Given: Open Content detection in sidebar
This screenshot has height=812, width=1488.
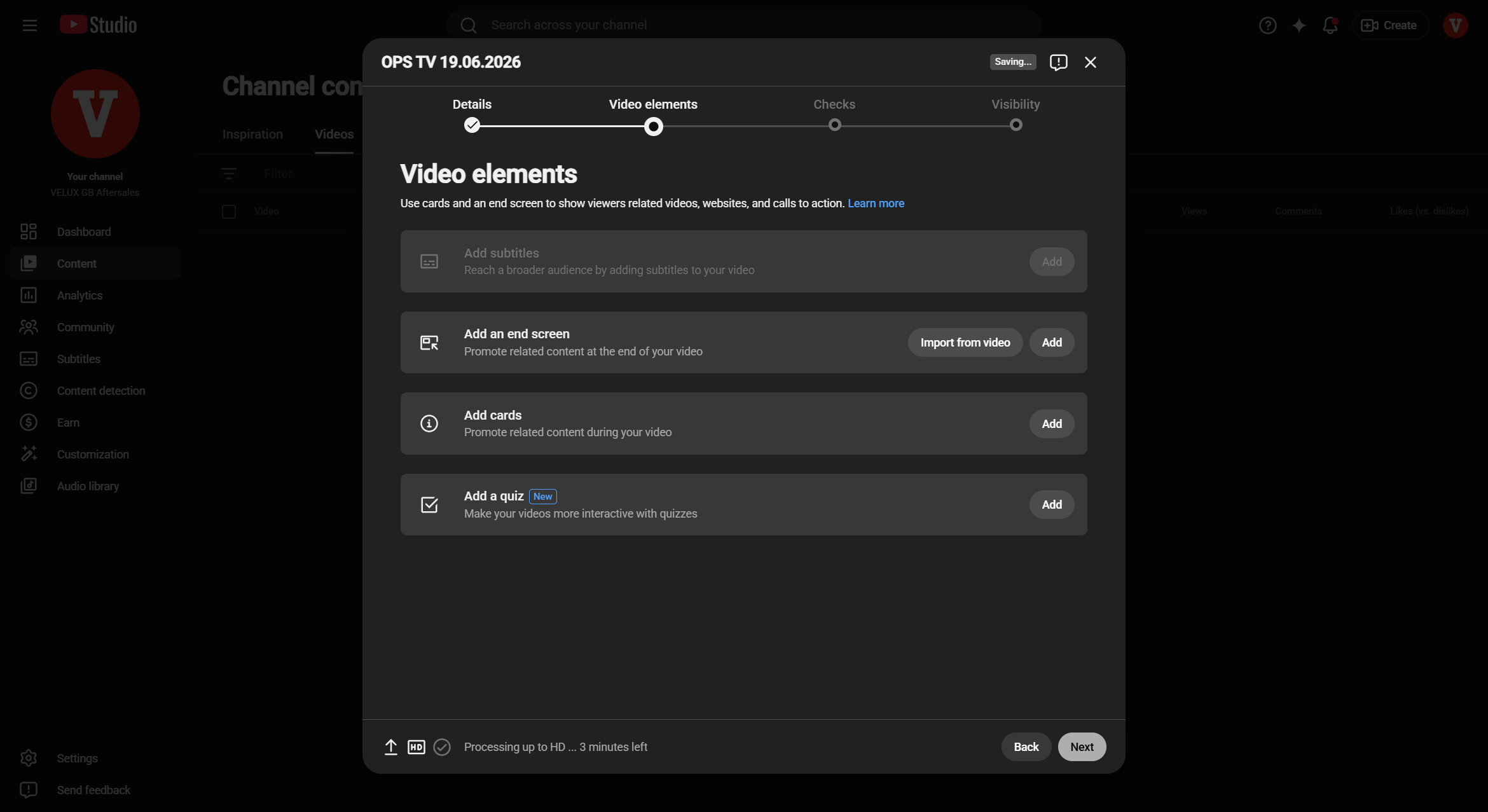Looking at the screenshot, I should coord(95,390).
